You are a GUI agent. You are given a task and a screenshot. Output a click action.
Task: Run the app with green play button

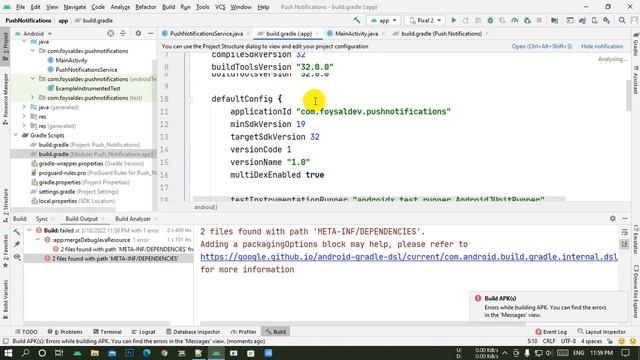point(453,20)
